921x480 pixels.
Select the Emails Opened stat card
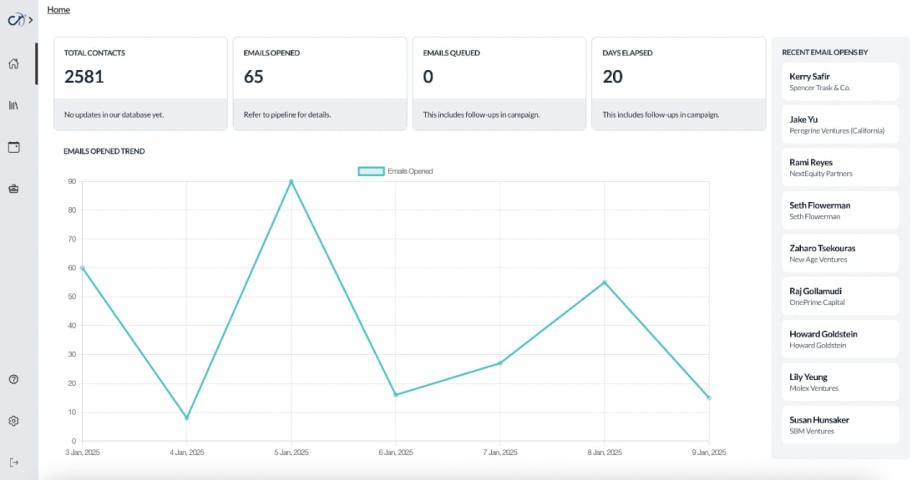pyautogui.click(x=319, y=83)
